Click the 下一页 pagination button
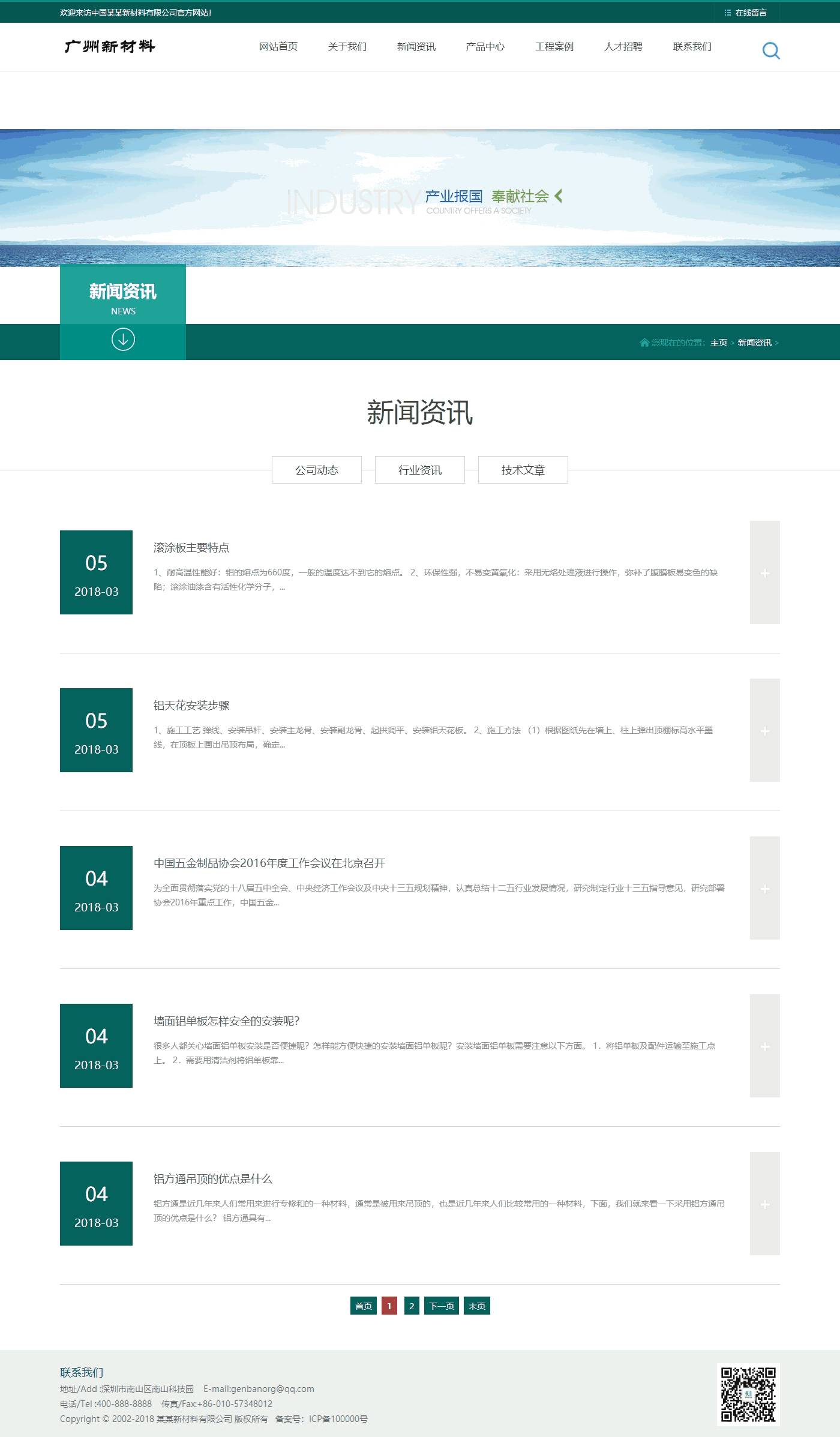840x1437 pixels. 442,1306
